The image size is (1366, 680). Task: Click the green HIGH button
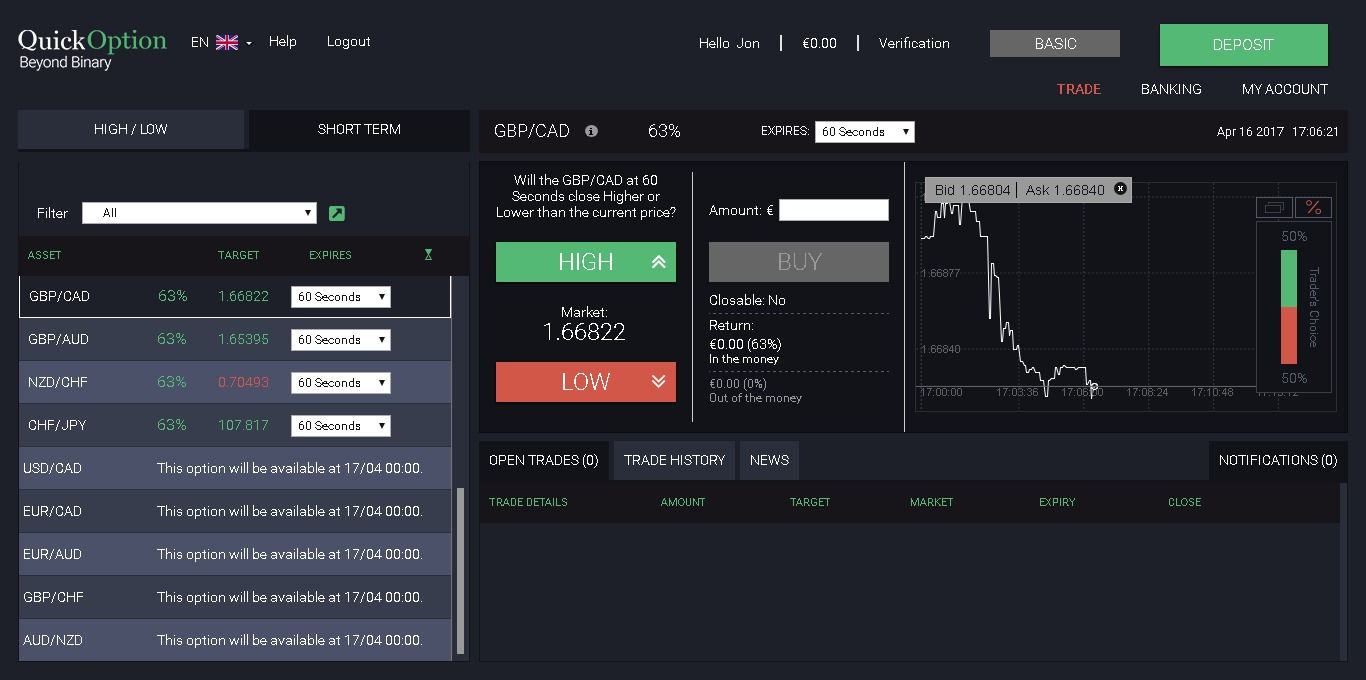(x=586, y=262)
